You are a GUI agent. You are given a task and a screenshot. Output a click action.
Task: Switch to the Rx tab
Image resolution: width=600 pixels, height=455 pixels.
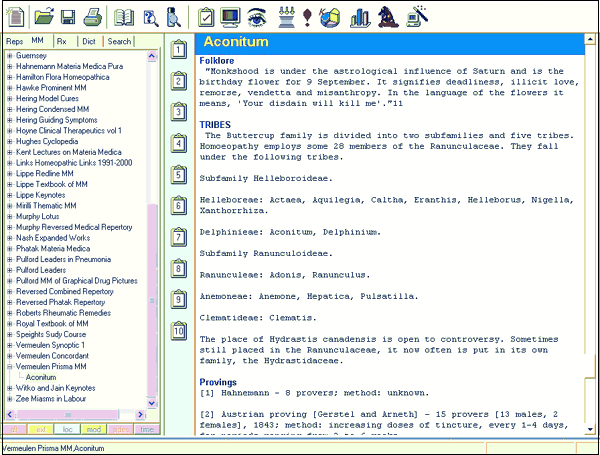(61, 41)
